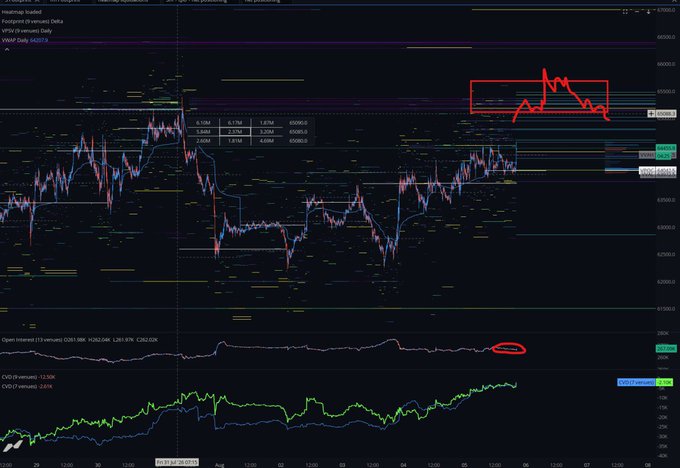Select the CVD (9 venues) legend entry
Viewport: 680px width, 468px height.
28,377
